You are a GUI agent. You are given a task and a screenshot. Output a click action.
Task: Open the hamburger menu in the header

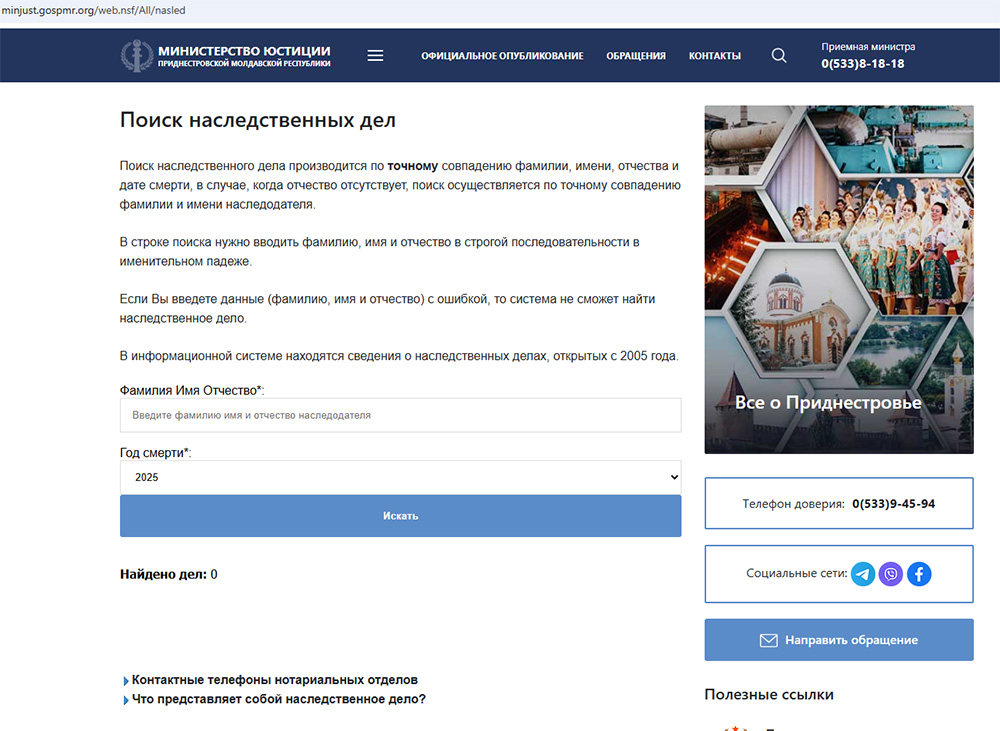tap(375, 56)
